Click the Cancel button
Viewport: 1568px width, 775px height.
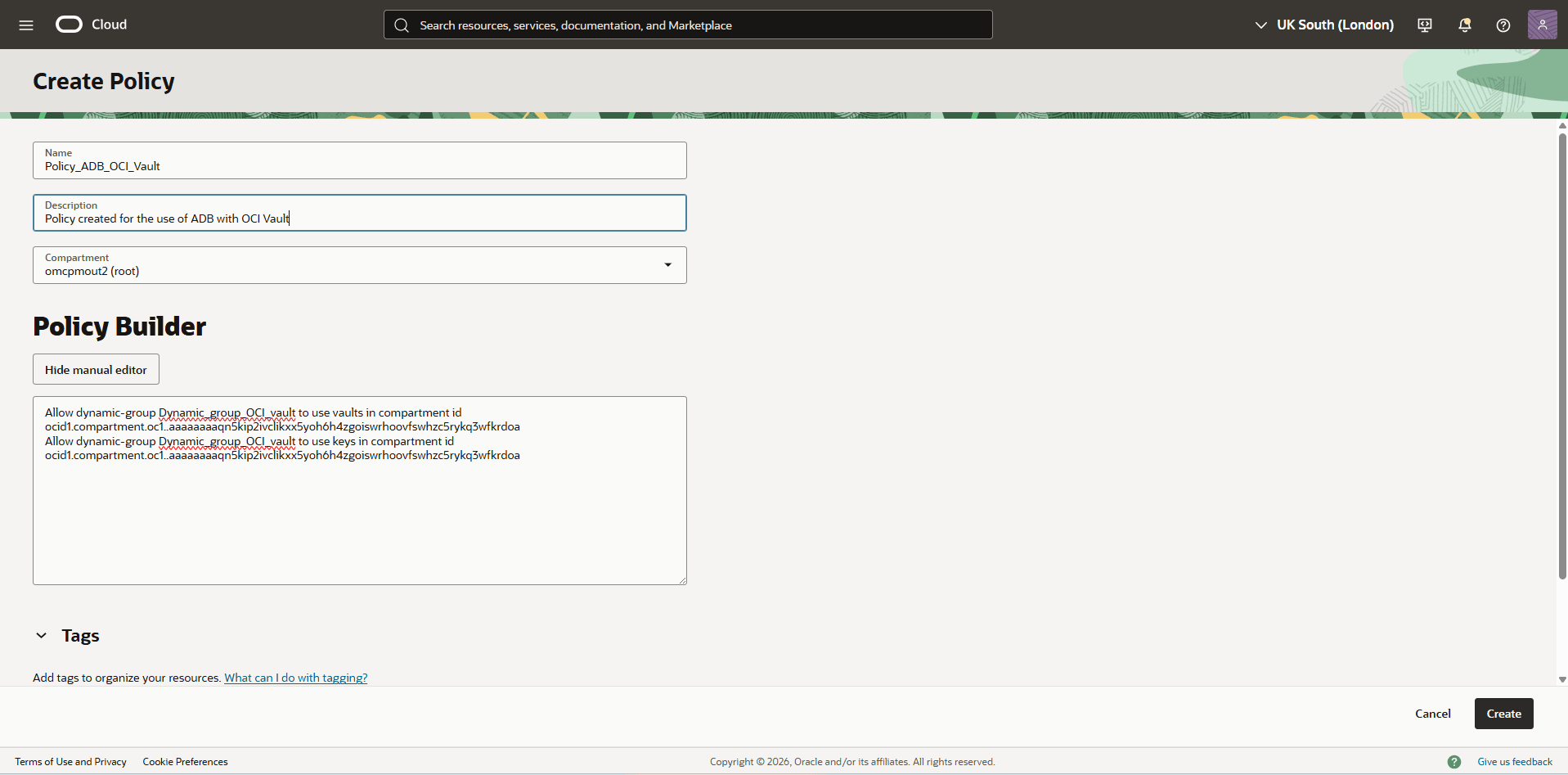[1433, 714]
